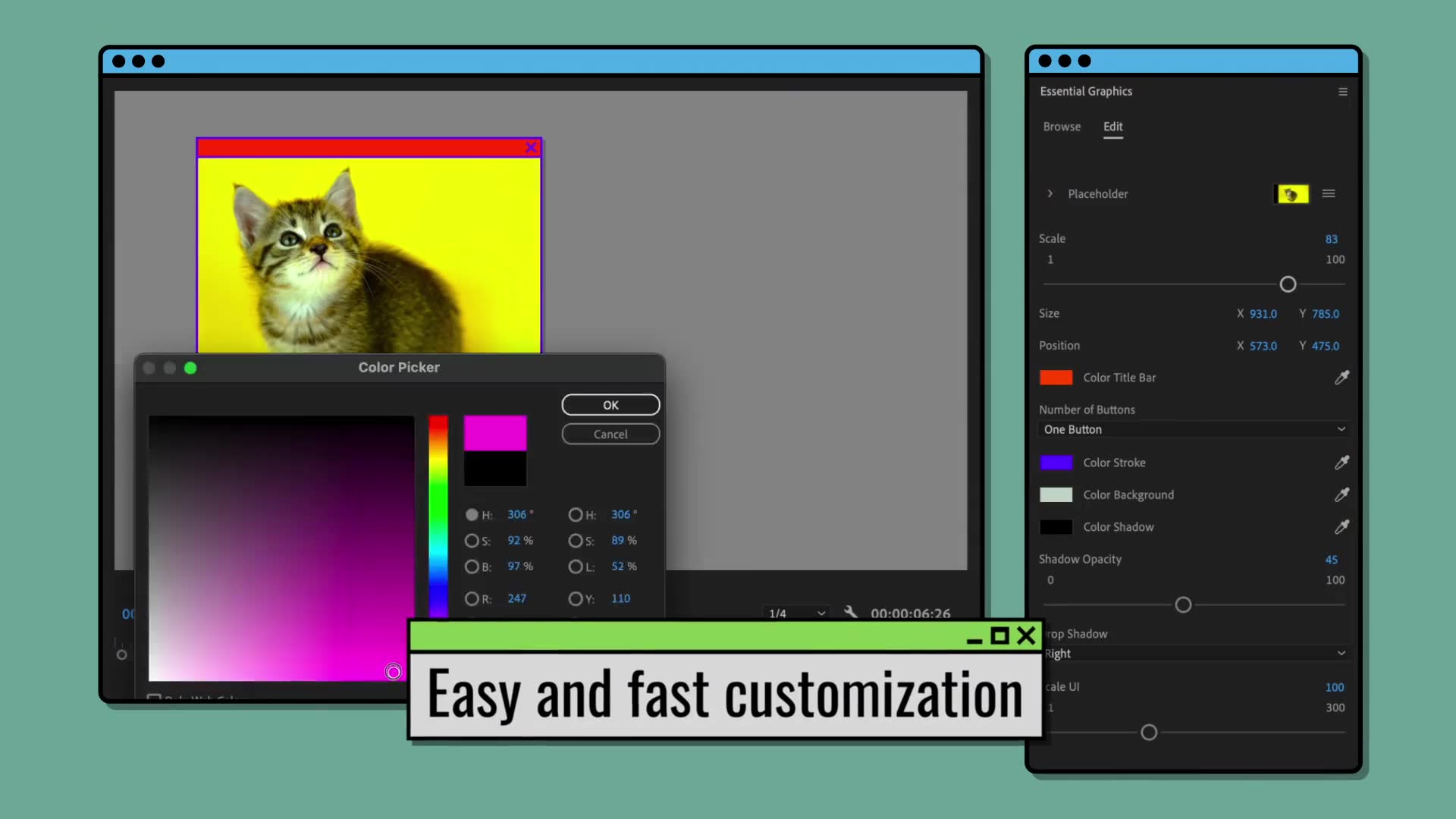Screen dimensions: 1456x819
Task: Click Cancel to dismiss Color Picker
Action: click(610, 433)
